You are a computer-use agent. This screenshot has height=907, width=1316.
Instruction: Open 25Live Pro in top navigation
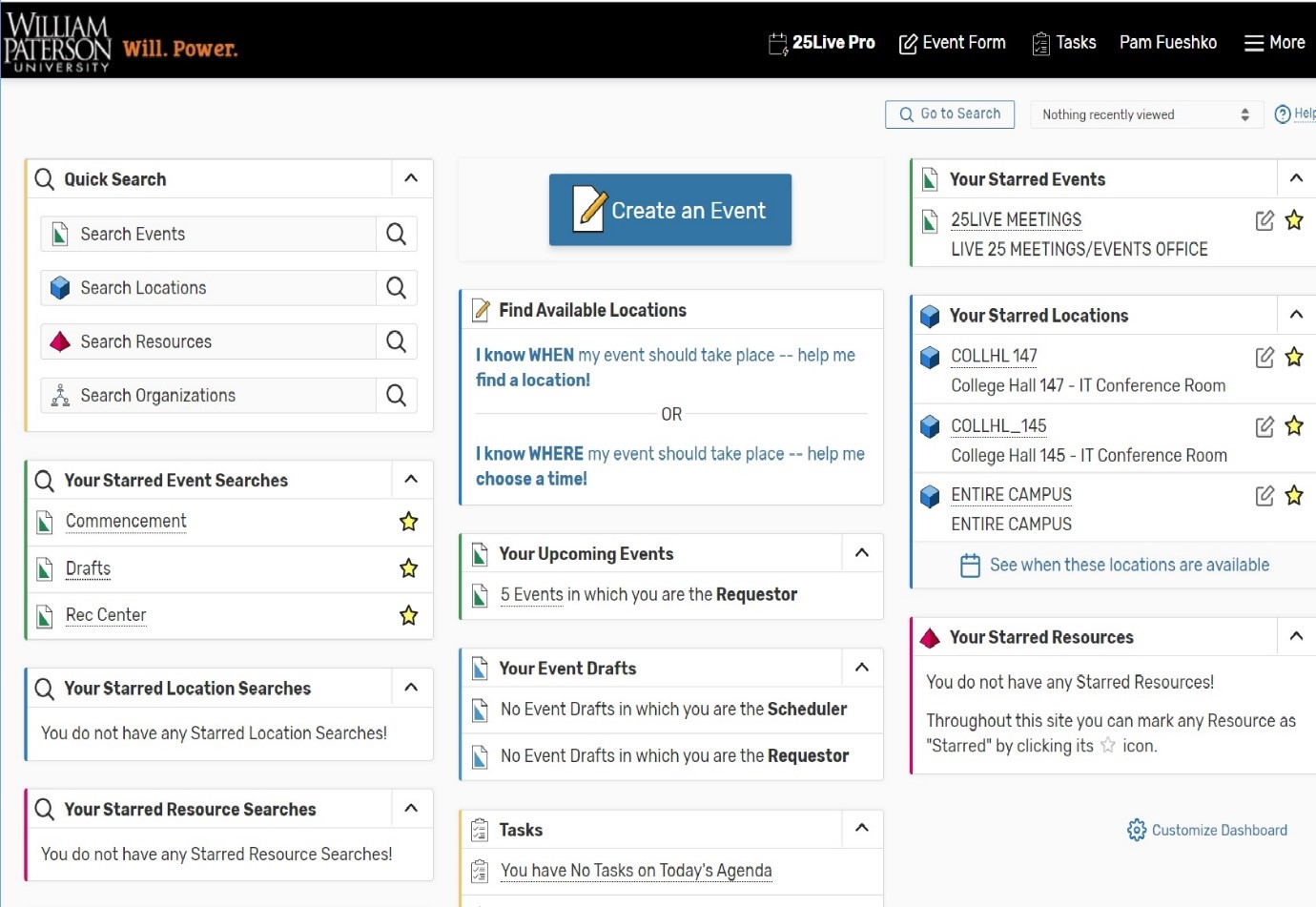[822, 43]
